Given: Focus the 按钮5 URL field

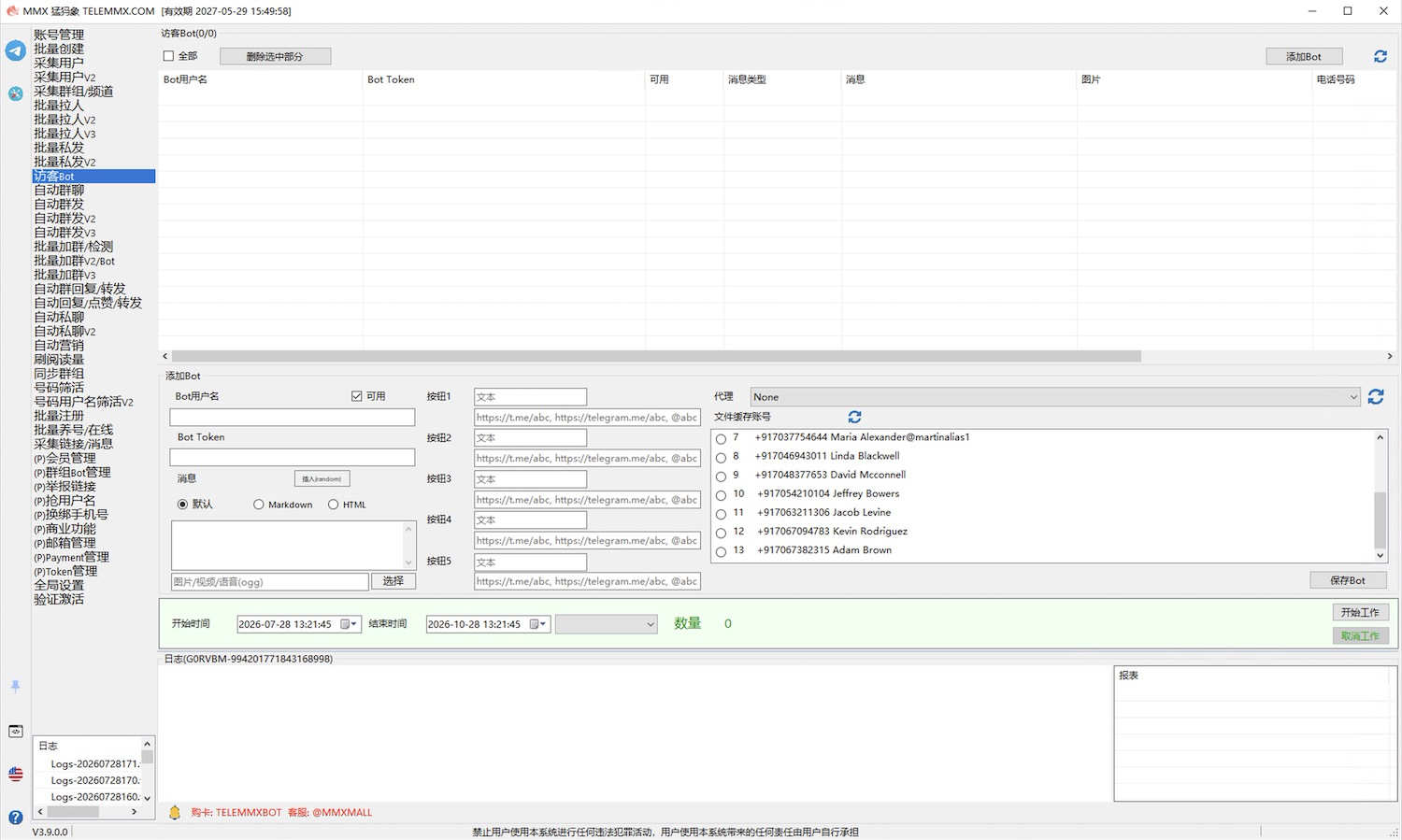Looking at the screenshot, I should pos(587,581).
